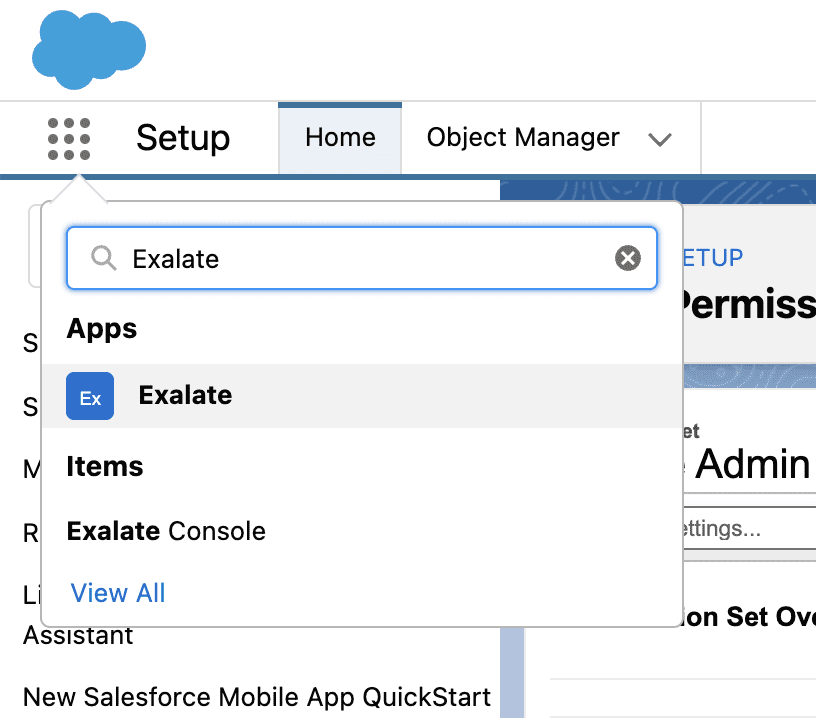Image resolution: width=816 pixels, height=718 pixels.
Task: Open the App Launcher nine-dot icon
Action: pyautogui.click(x=69, y=138)
